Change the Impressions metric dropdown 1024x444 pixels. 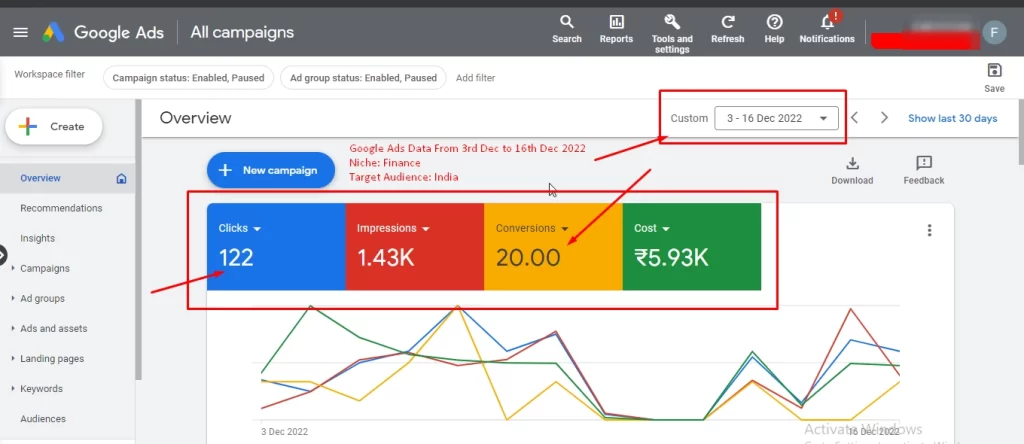pyautogui.click(x=393, y=229)
